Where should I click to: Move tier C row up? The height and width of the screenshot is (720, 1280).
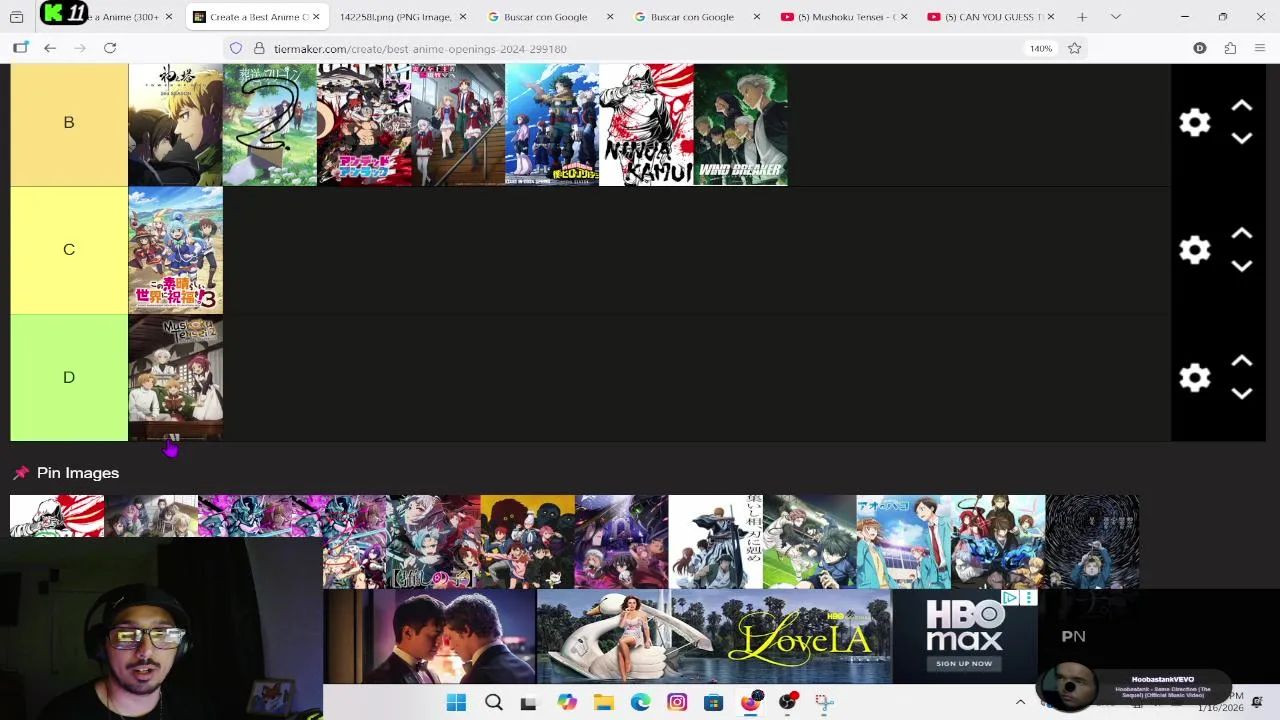[x=1241, y=233]
